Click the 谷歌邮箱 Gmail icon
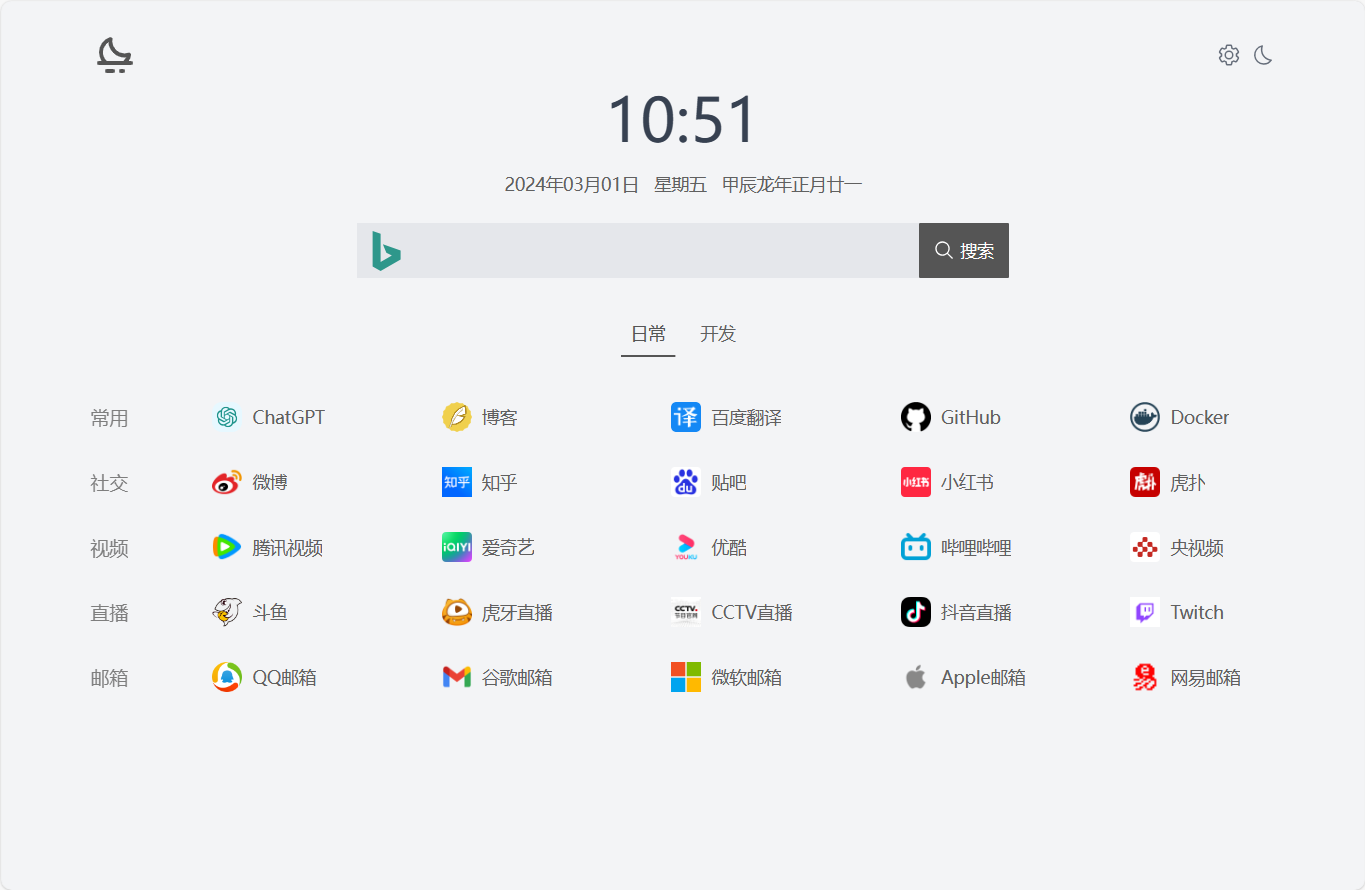Viewport: 1365px width, 890px height. click(x=456, y=677)
